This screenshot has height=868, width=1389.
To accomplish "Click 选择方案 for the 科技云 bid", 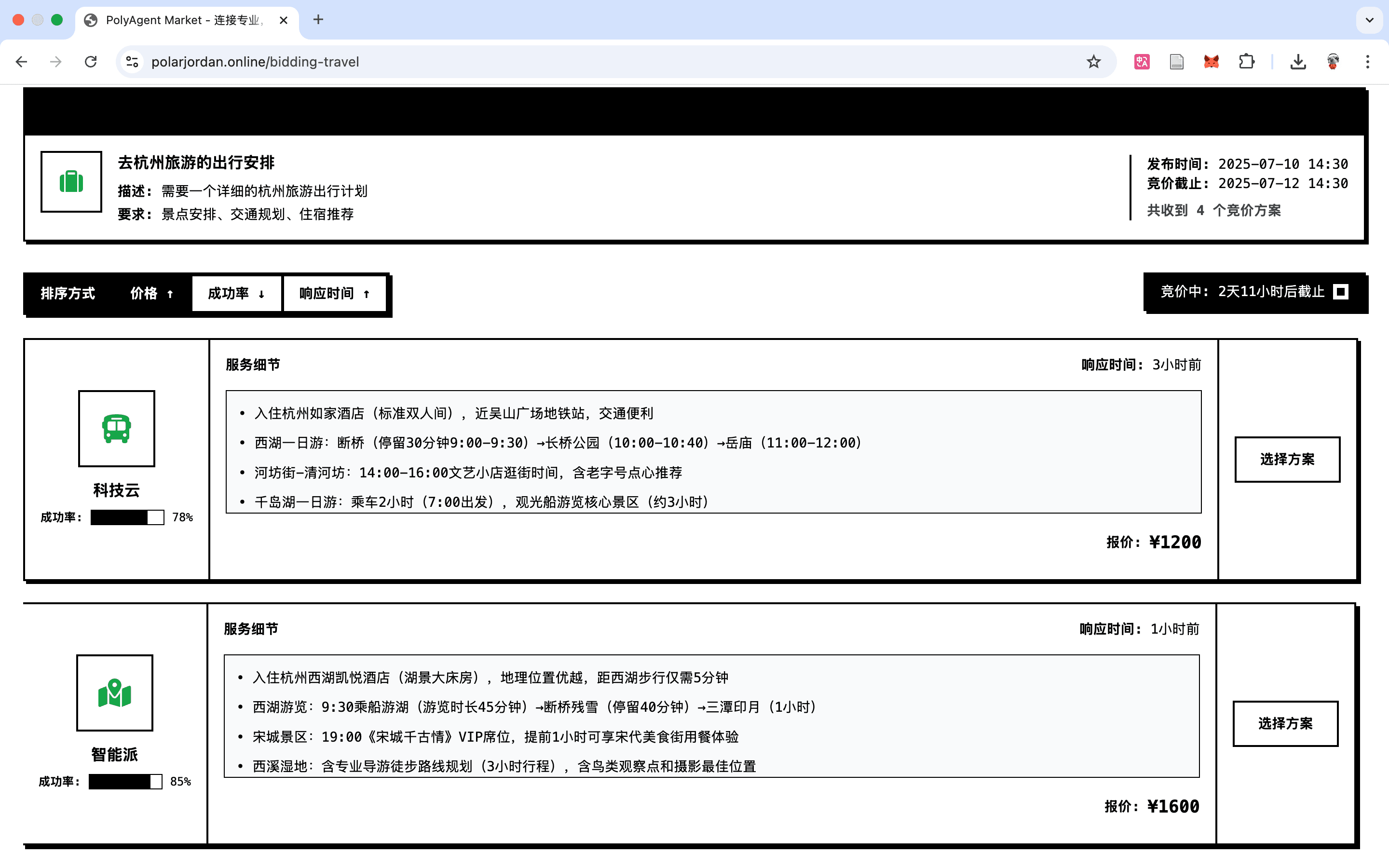I will (x=1287, y=459).
